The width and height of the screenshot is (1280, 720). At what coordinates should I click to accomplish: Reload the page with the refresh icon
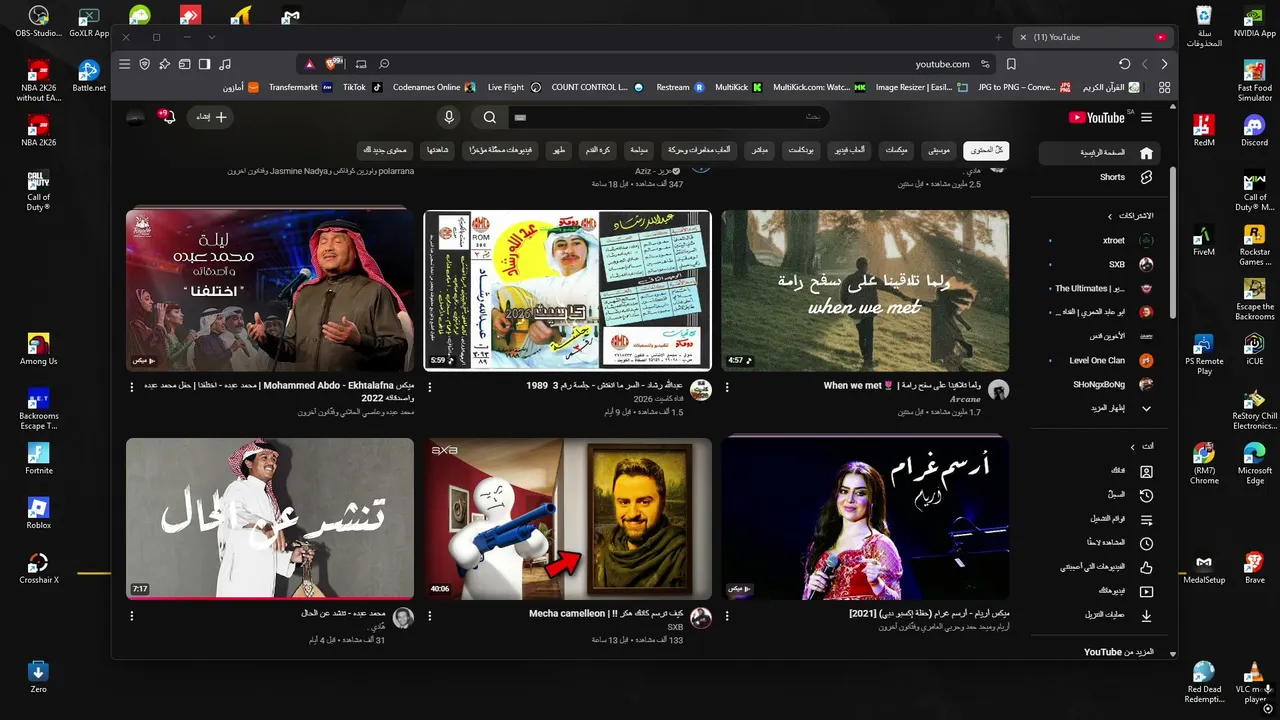coord(1125,64)
